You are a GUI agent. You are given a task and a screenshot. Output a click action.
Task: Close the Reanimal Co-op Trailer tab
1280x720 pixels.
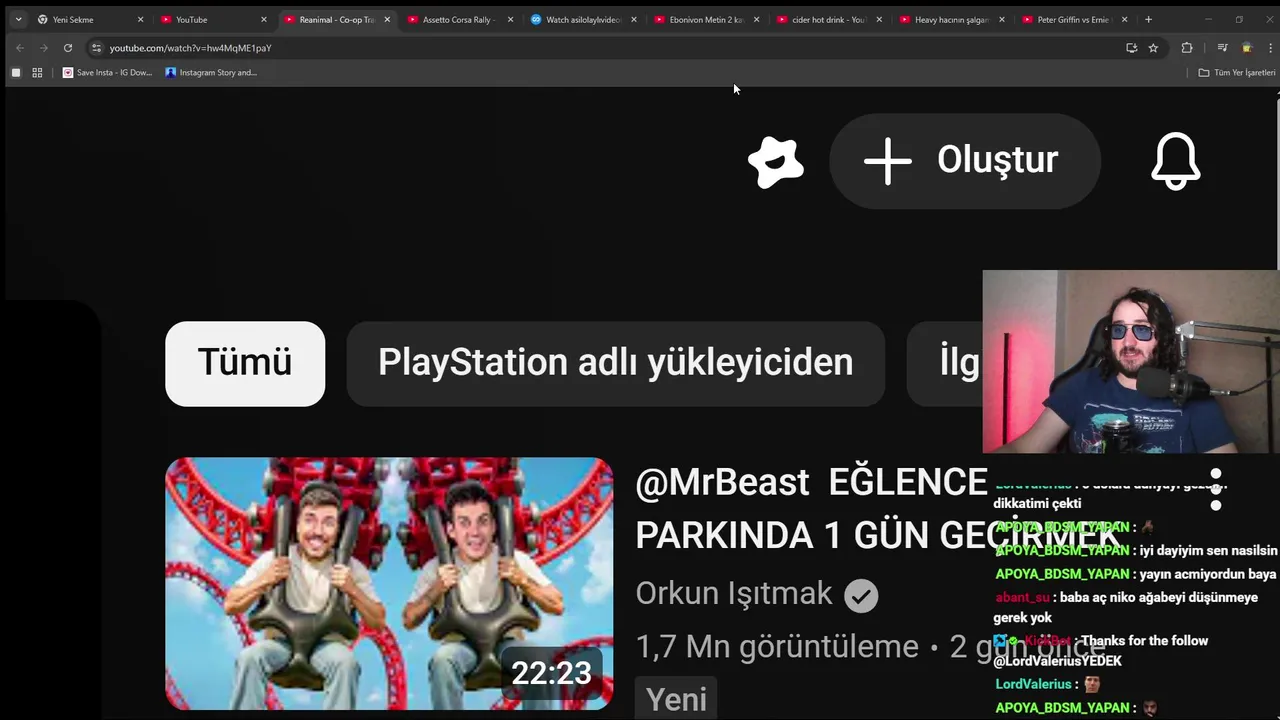(387, 19)
